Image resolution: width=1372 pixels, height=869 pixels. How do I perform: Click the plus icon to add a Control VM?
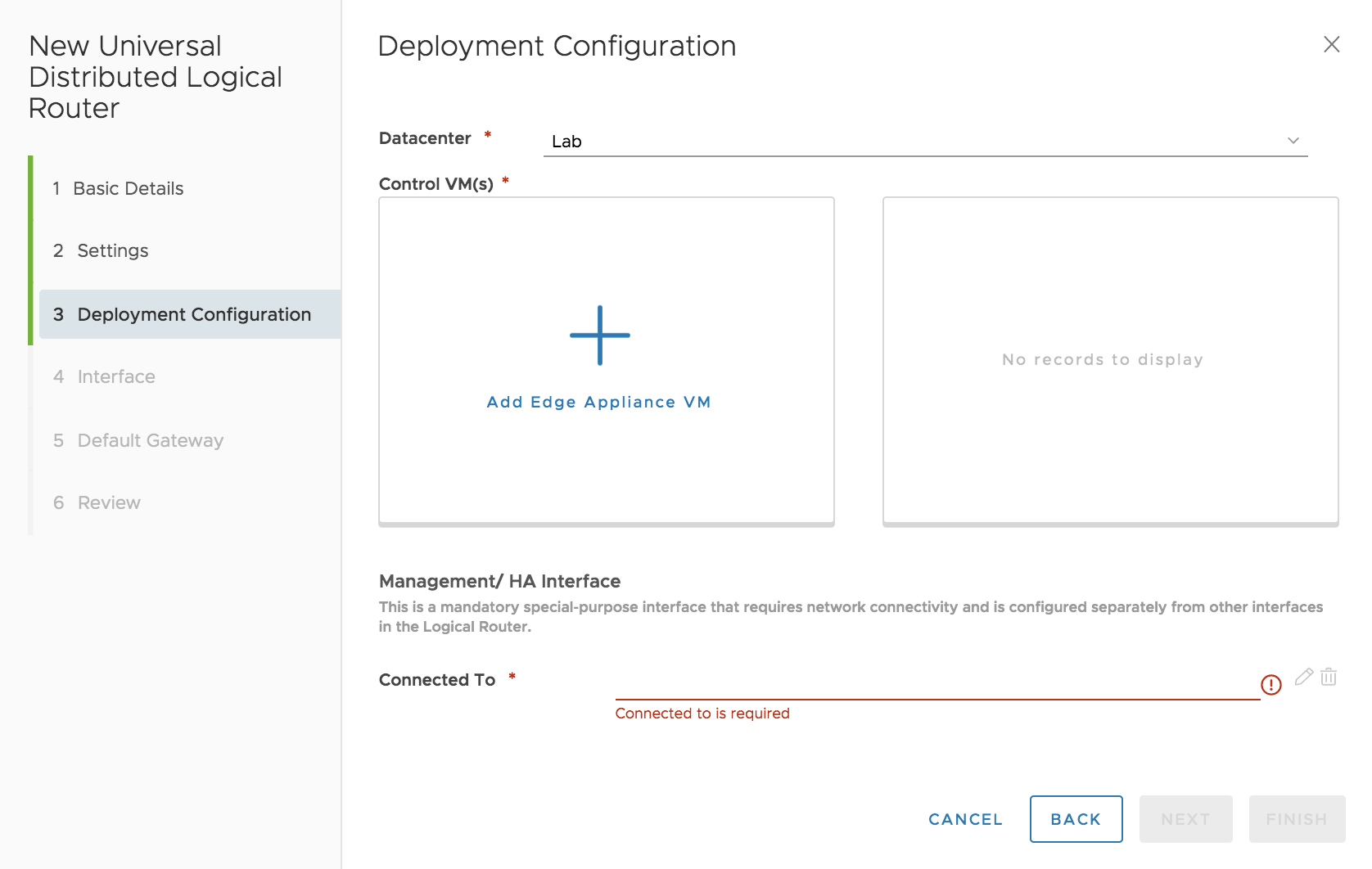coord(600,335)
